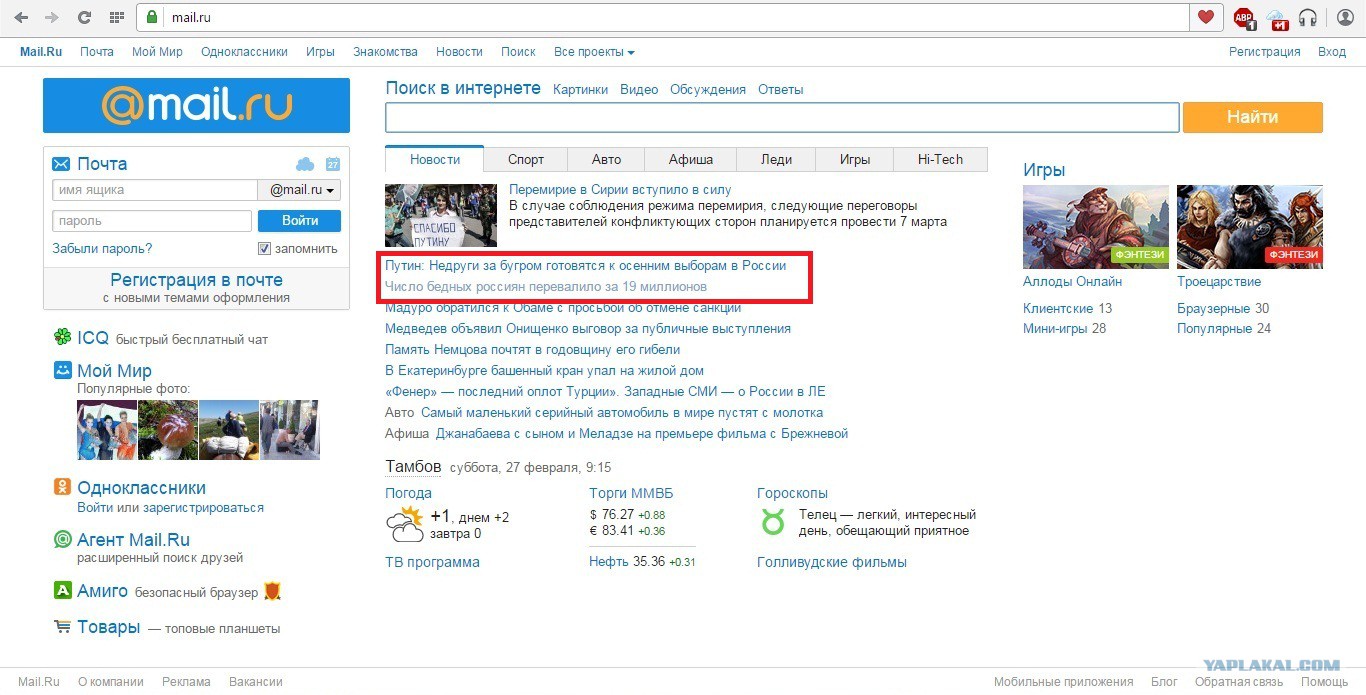Screen dimensions: 1366x695
Task: Click the orange Одноклассники icon
Action: pyautogui.click(x=63, y=487)
